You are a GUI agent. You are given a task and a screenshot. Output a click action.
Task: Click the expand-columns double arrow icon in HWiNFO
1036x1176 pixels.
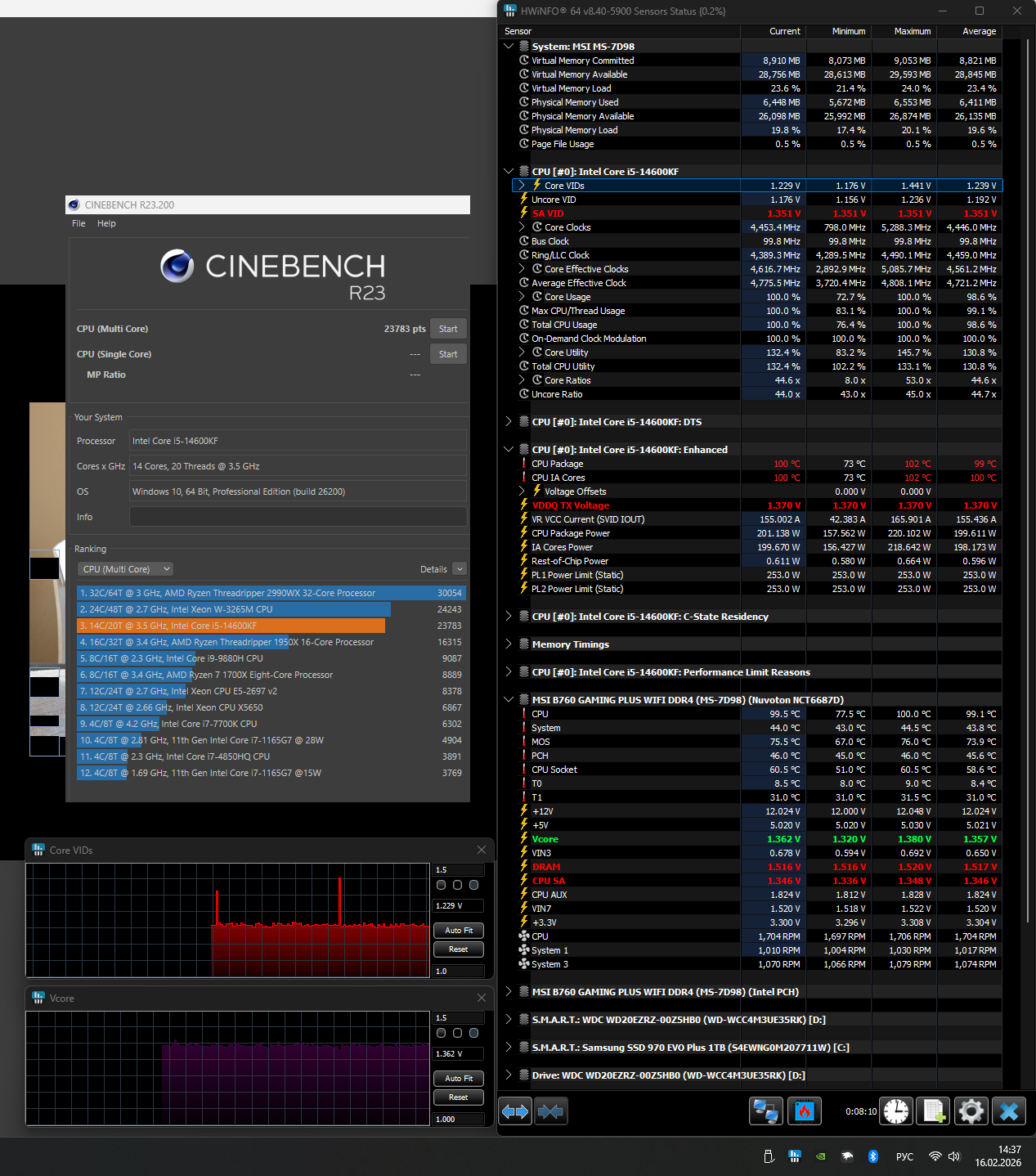pos(515,1111)
